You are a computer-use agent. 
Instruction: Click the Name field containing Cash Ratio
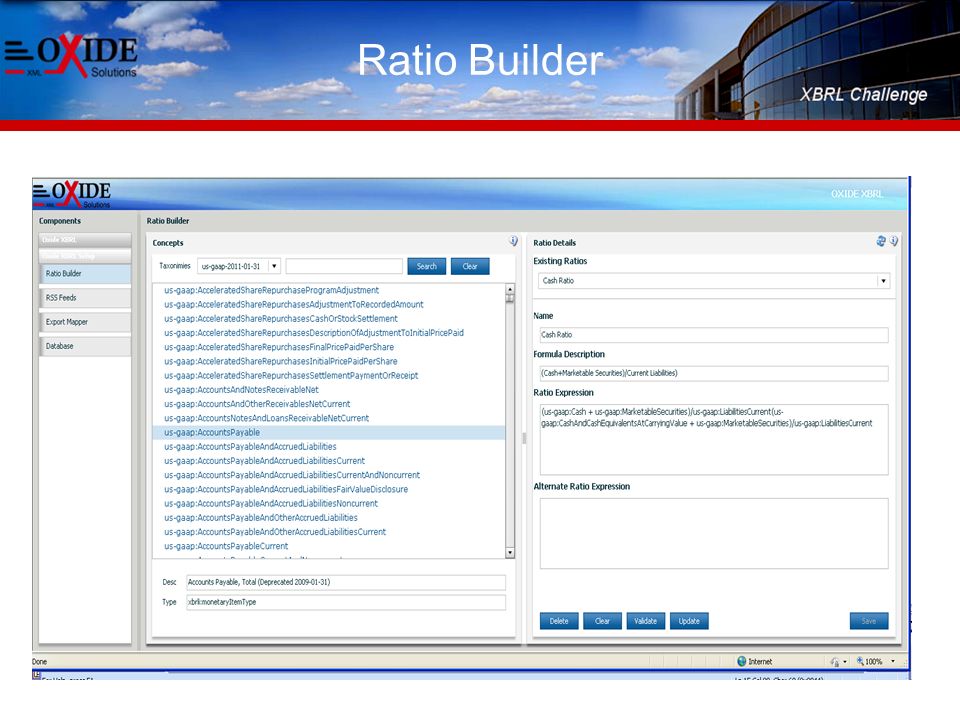pos(714,335)
